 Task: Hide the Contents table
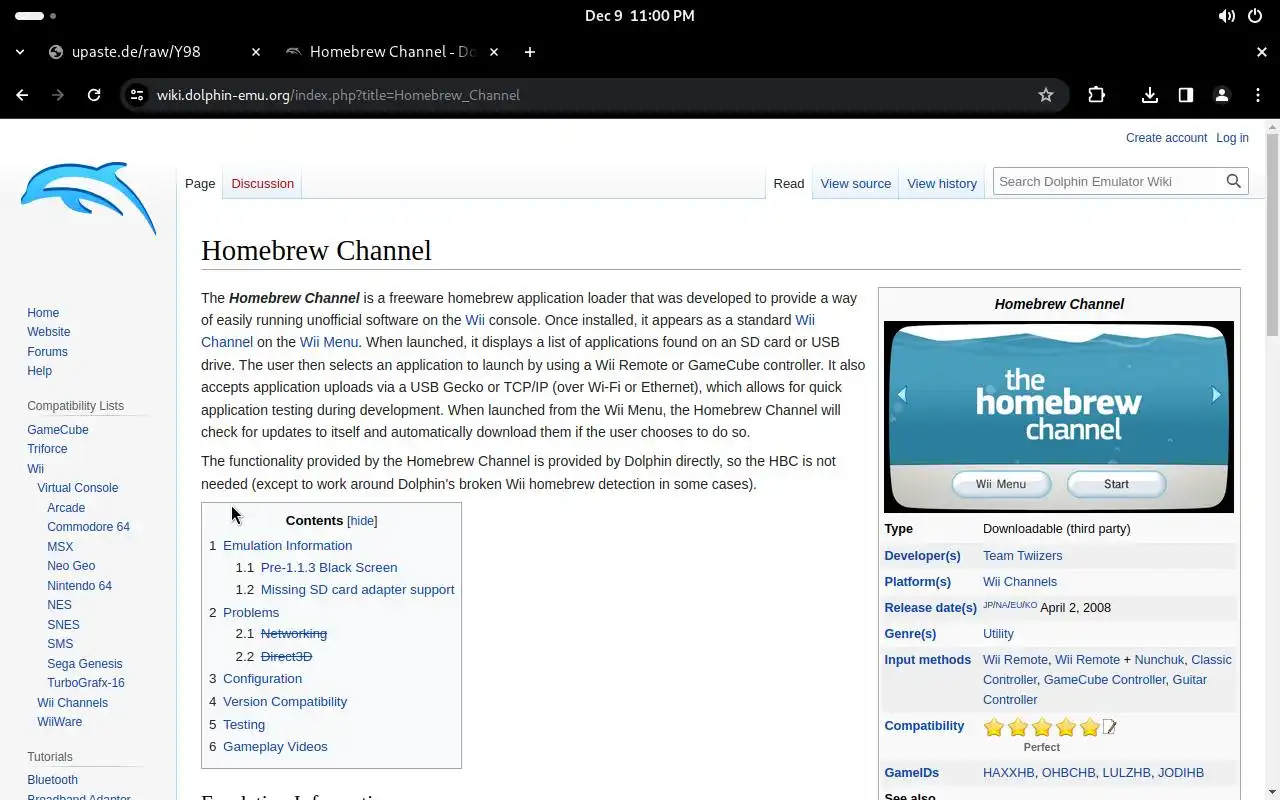pyautogui.click(x=362, y=521)
